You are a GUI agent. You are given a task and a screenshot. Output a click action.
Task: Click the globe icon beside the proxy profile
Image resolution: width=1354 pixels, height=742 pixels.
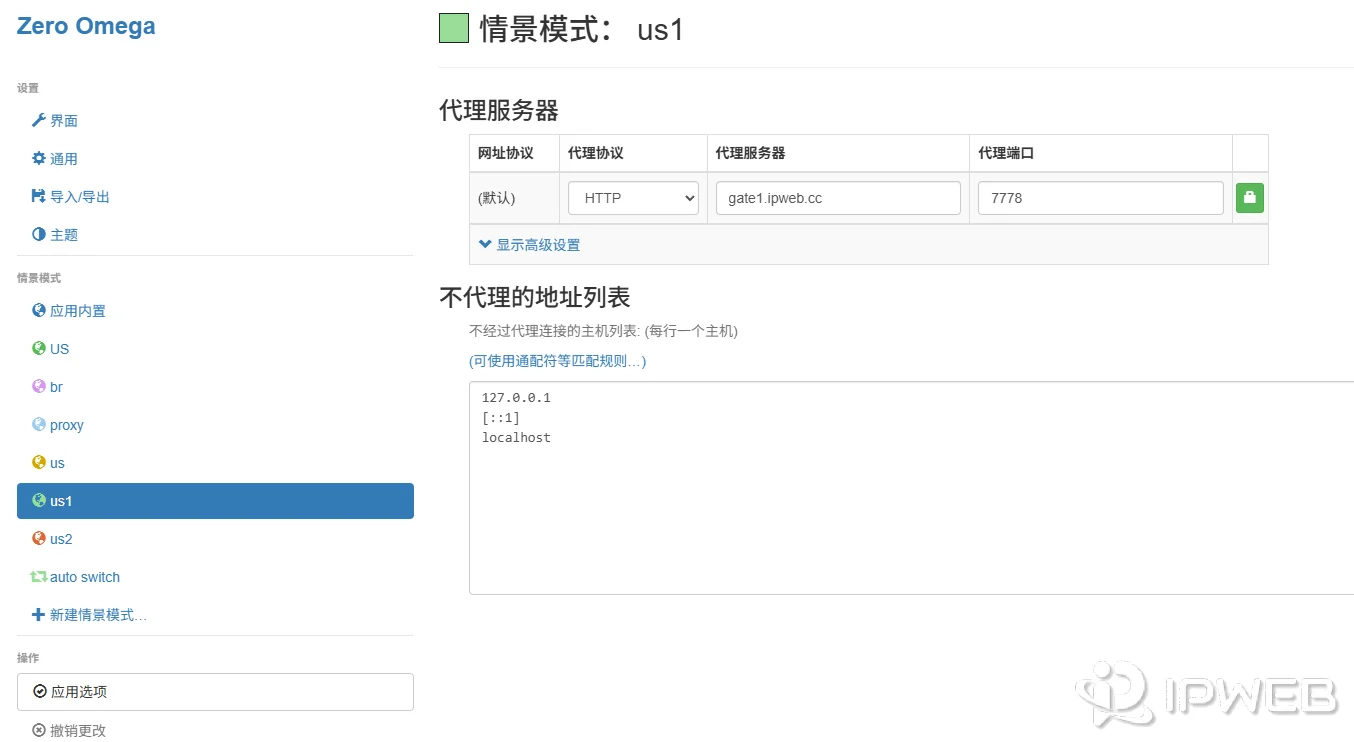point(38,424)
